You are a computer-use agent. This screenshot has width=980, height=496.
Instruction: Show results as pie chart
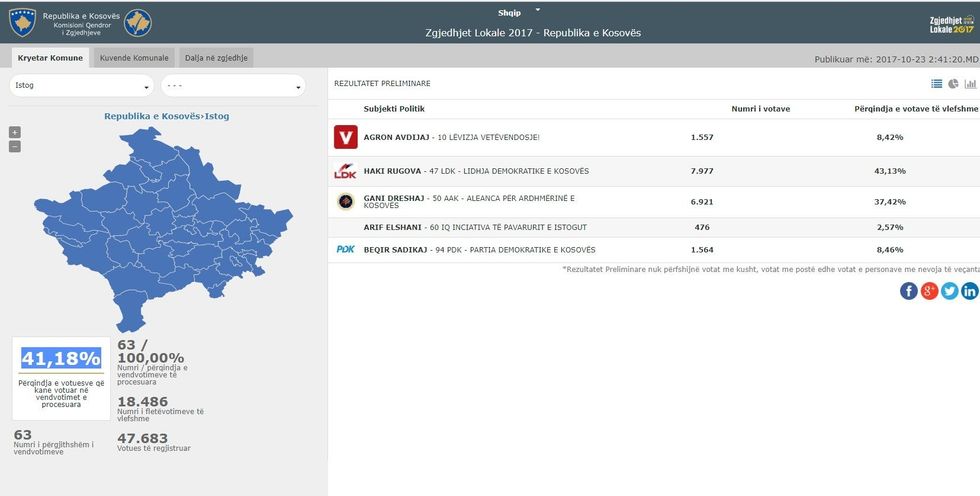coord(953,84)
